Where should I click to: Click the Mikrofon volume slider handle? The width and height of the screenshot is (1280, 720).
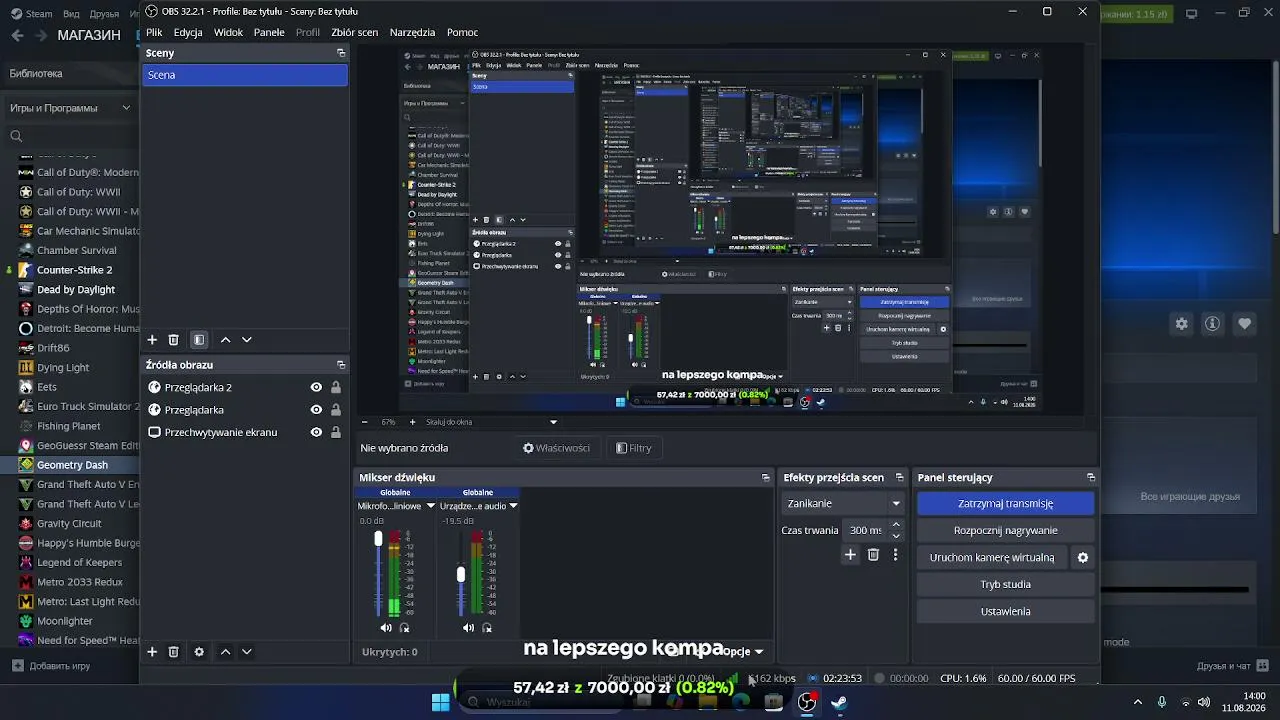tap(378, 539)
